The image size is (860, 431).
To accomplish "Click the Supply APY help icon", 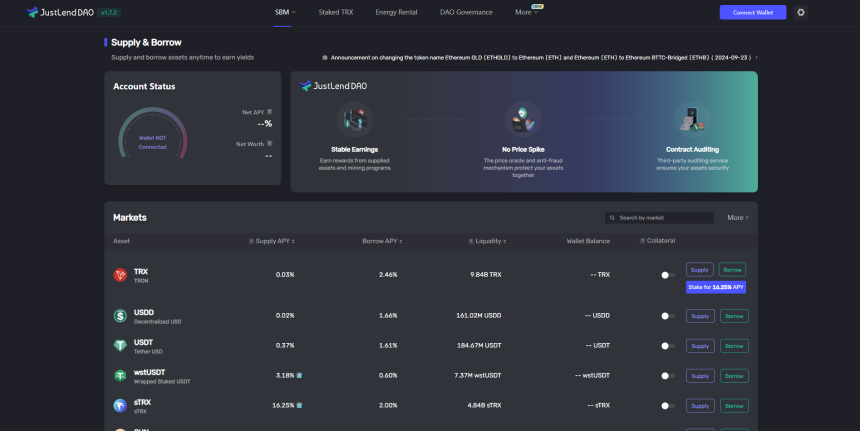I will (x=251, y=241).
